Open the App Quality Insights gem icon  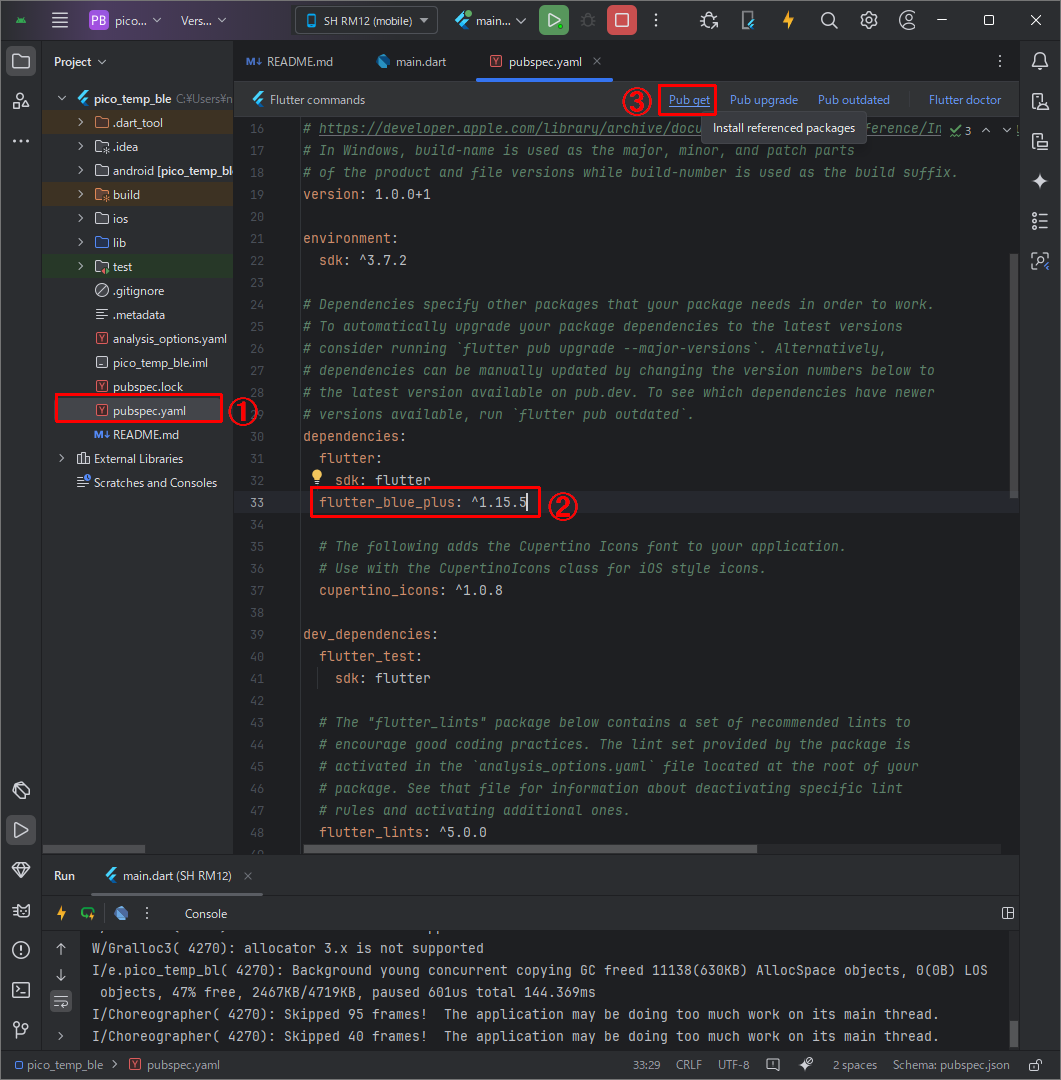(21, 870)
